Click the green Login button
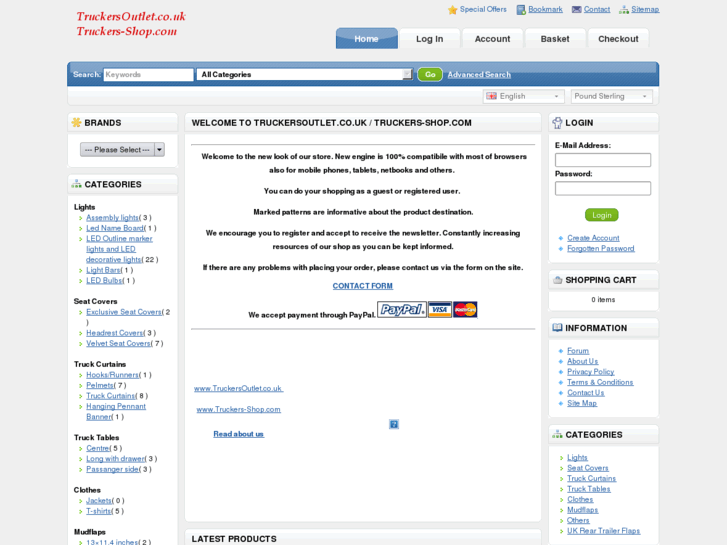727x545 pixels. (x=602, y=215)
